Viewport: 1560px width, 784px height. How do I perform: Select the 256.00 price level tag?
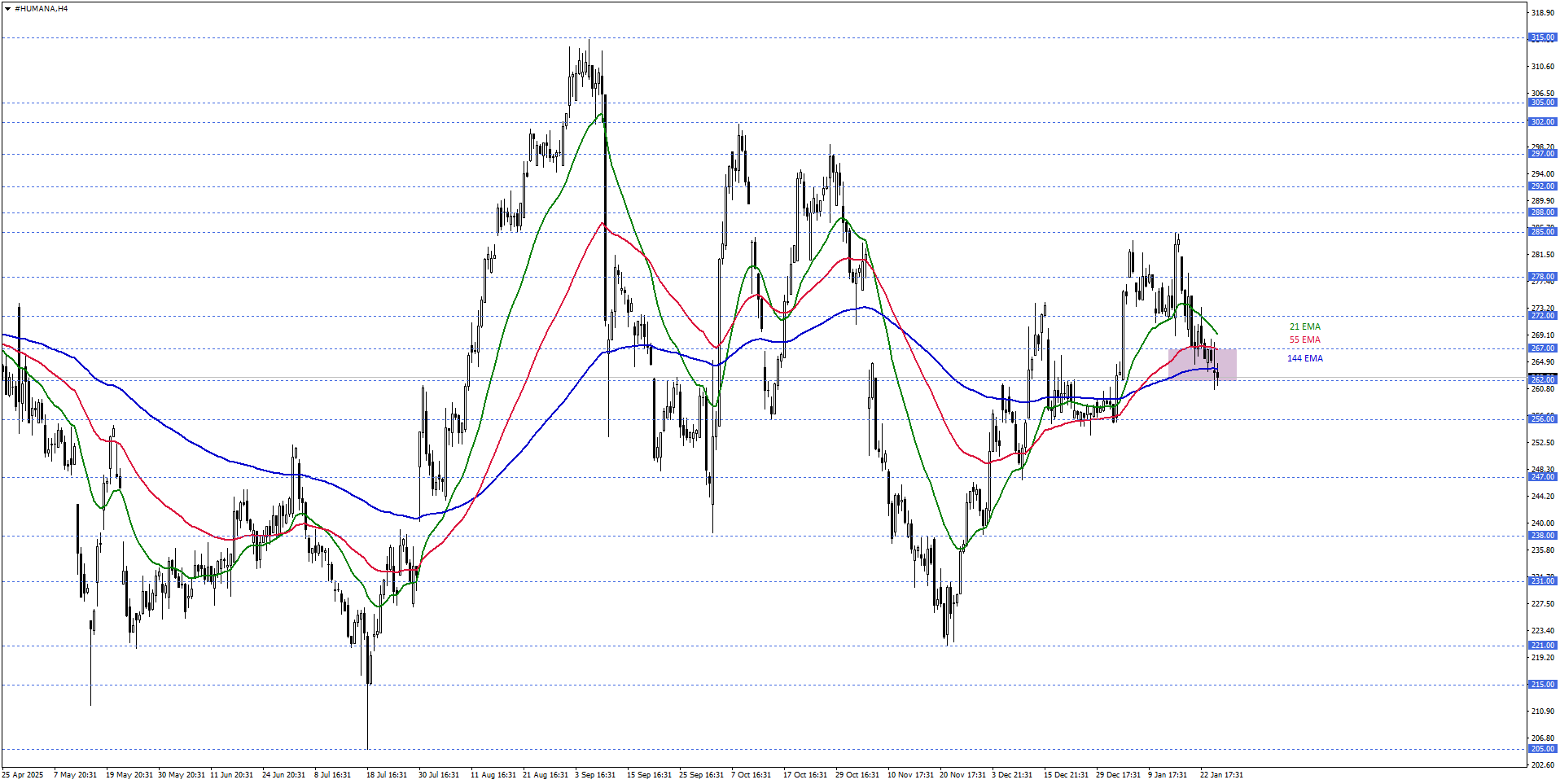(1542, 419)
